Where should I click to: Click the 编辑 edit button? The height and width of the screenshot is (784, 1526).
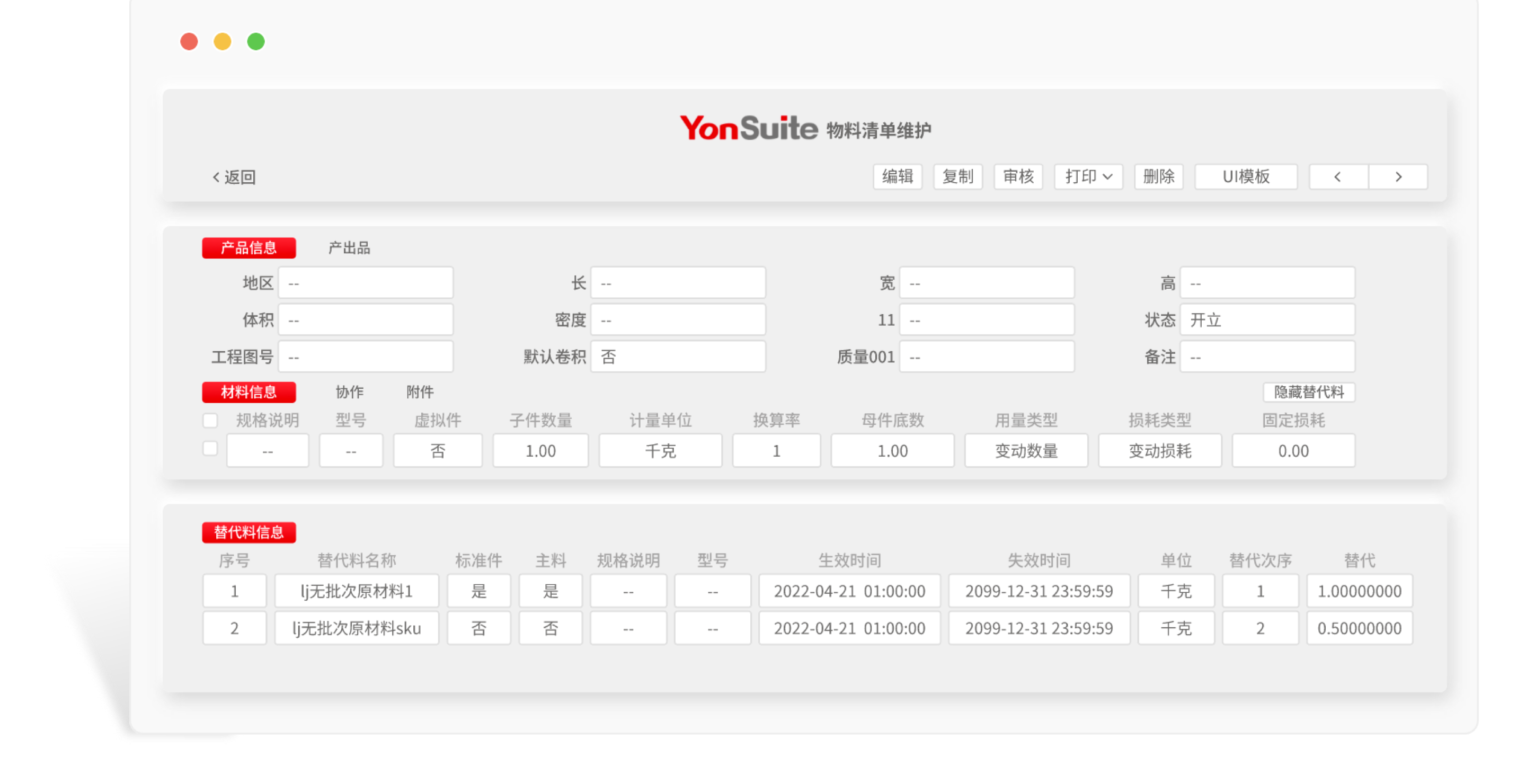tap(898, 176)
